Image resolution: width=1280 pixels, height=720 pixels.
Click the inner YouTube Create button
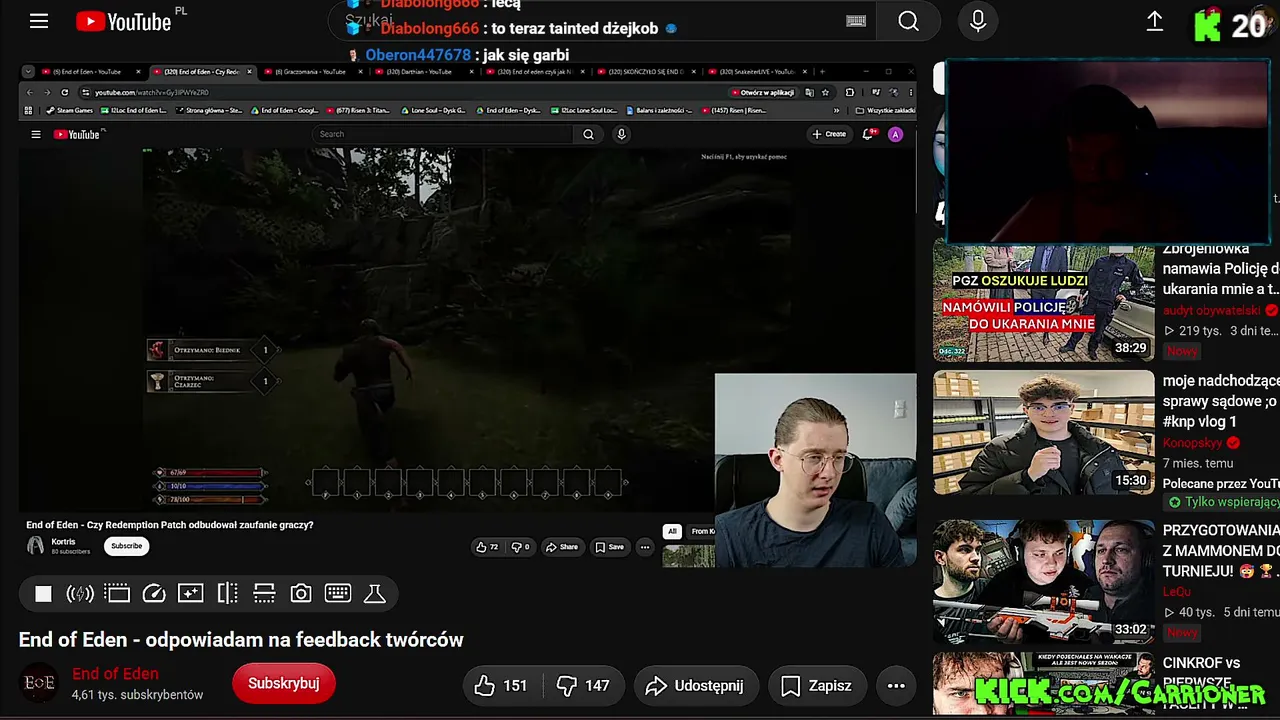(829, 134)
